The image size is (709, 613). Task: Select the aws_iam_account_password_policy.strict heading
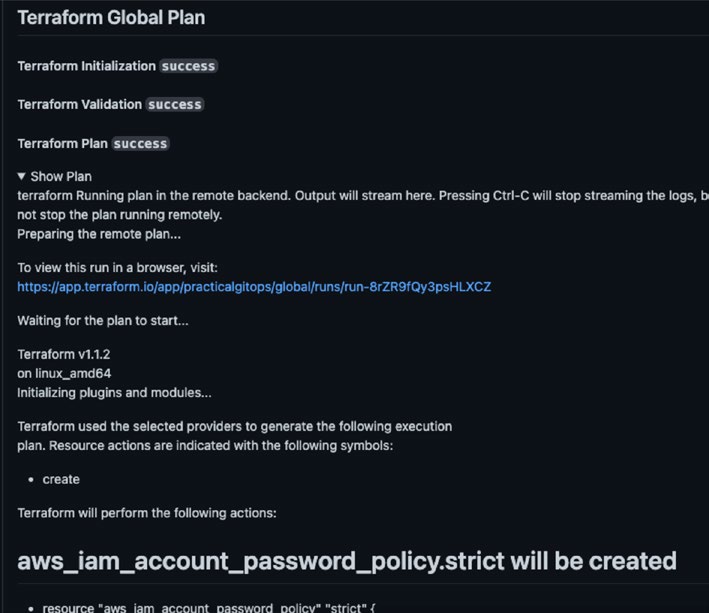(347, 561)
